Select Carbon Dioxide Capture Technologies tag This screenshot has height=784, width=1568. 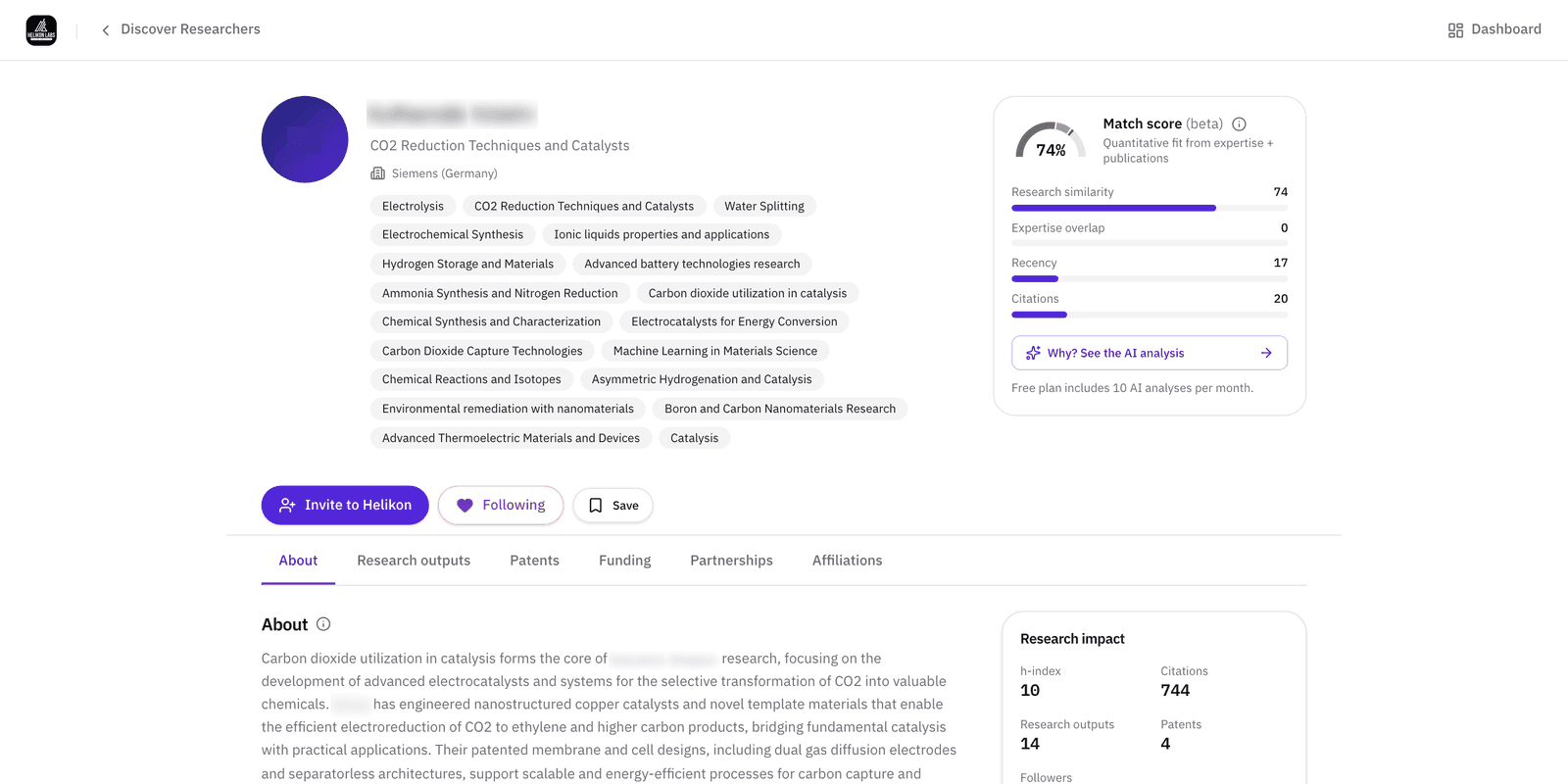pos(482,351)
